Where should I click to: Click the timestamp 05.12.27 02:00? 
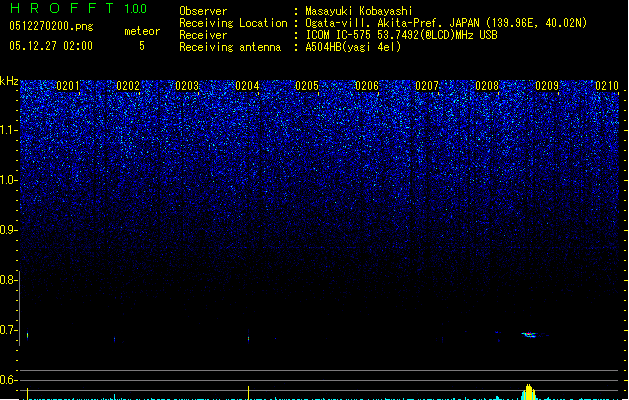click(51, 46)
